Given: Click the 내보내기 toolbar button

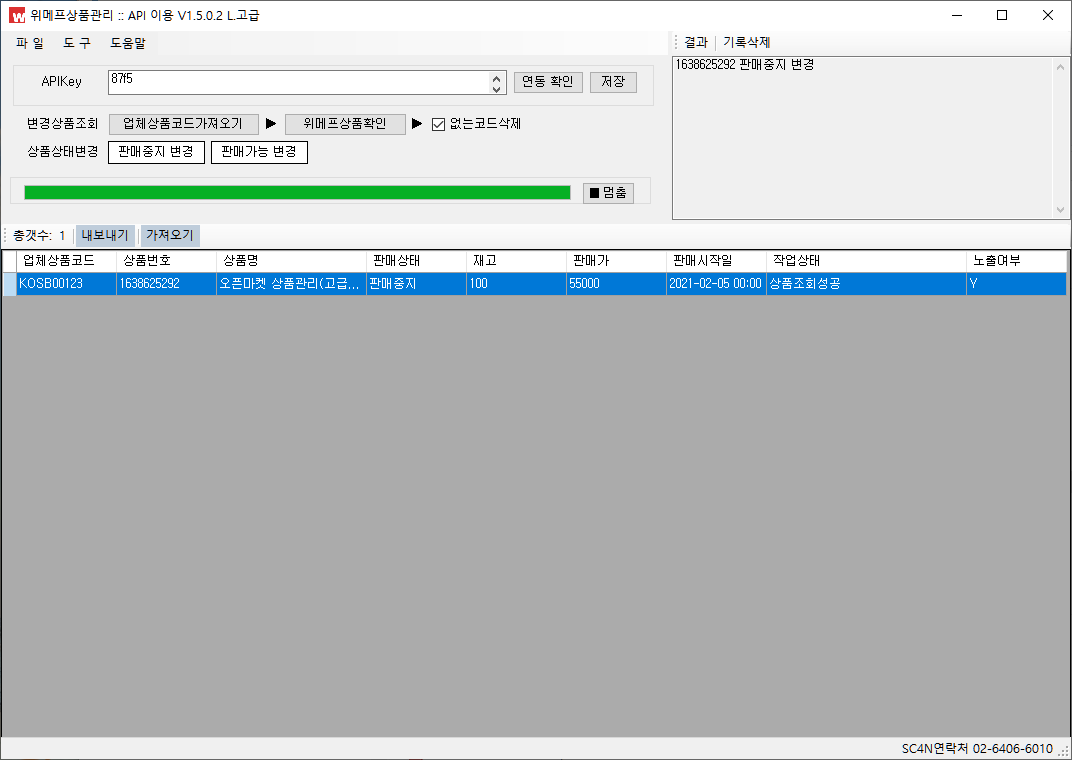Looking at the screenshot, I should (105, 236).
